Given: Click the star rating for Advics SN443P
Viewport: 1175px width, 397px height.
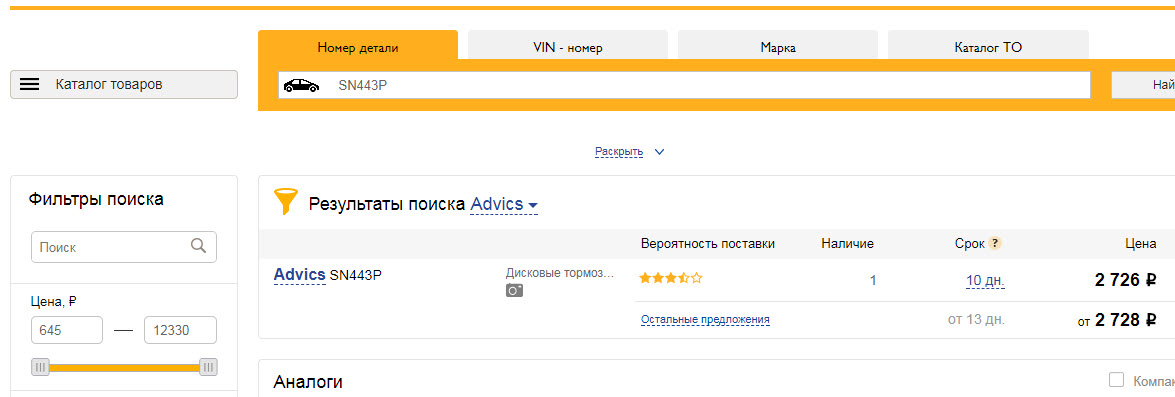Looking at the screenshot, I should 671,279.
